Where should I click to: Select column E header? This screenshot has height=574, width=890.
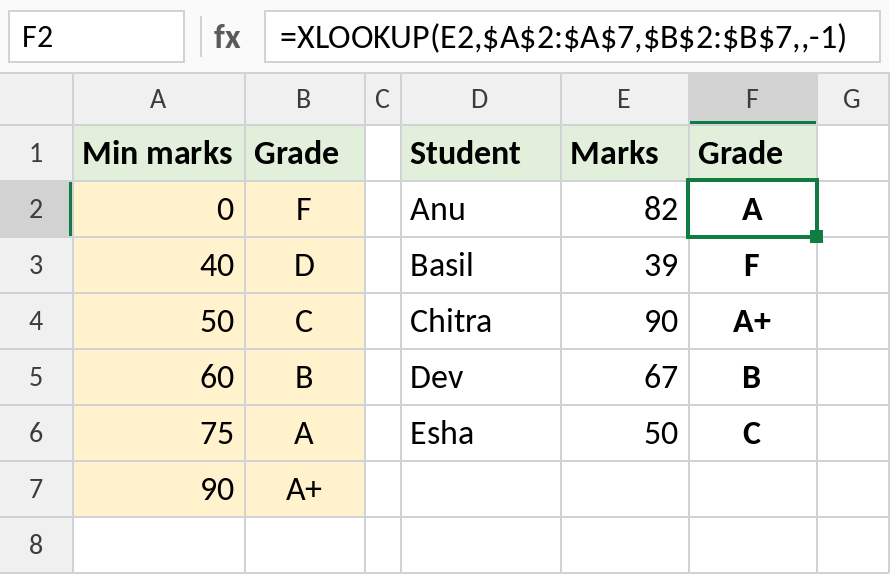[625, 99]
